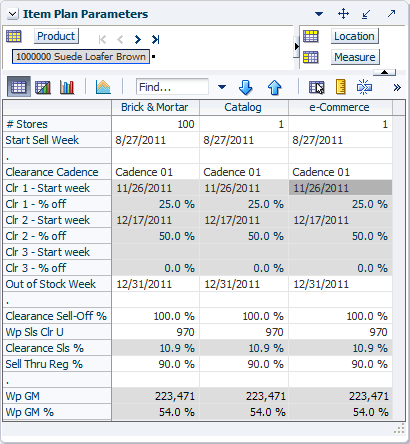The height and width of the screenshot is (444, 410).
Task: Go to previous product arrow
Action: tap(120, 40)
